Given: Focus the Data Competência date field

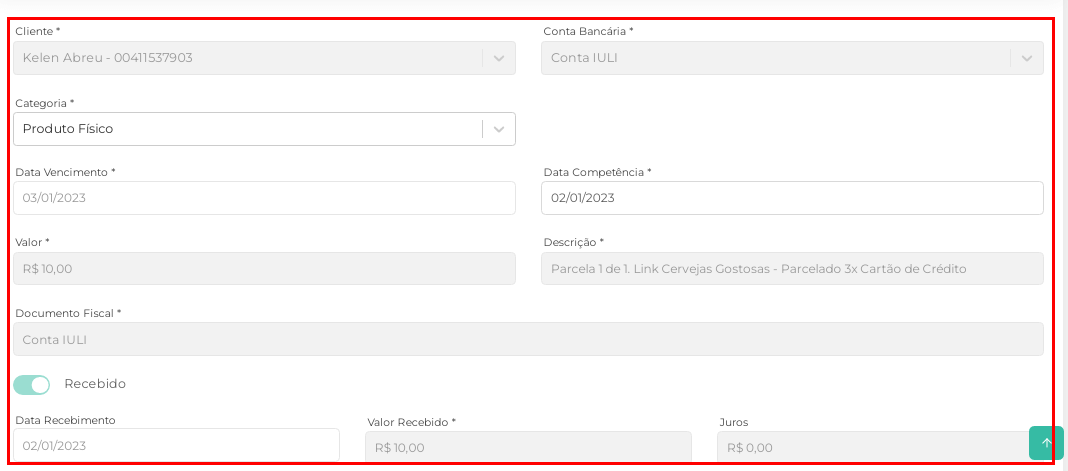Looking at the screenshot, I should click(792, 198).
